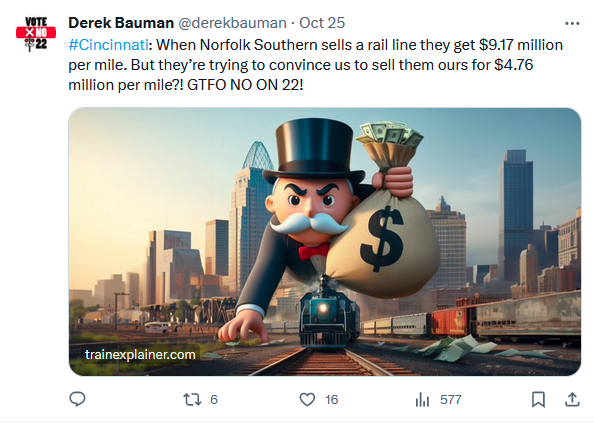Open the Oct 25 timestamp link
The image size is (594, 424).
click(x=322, y=23)
